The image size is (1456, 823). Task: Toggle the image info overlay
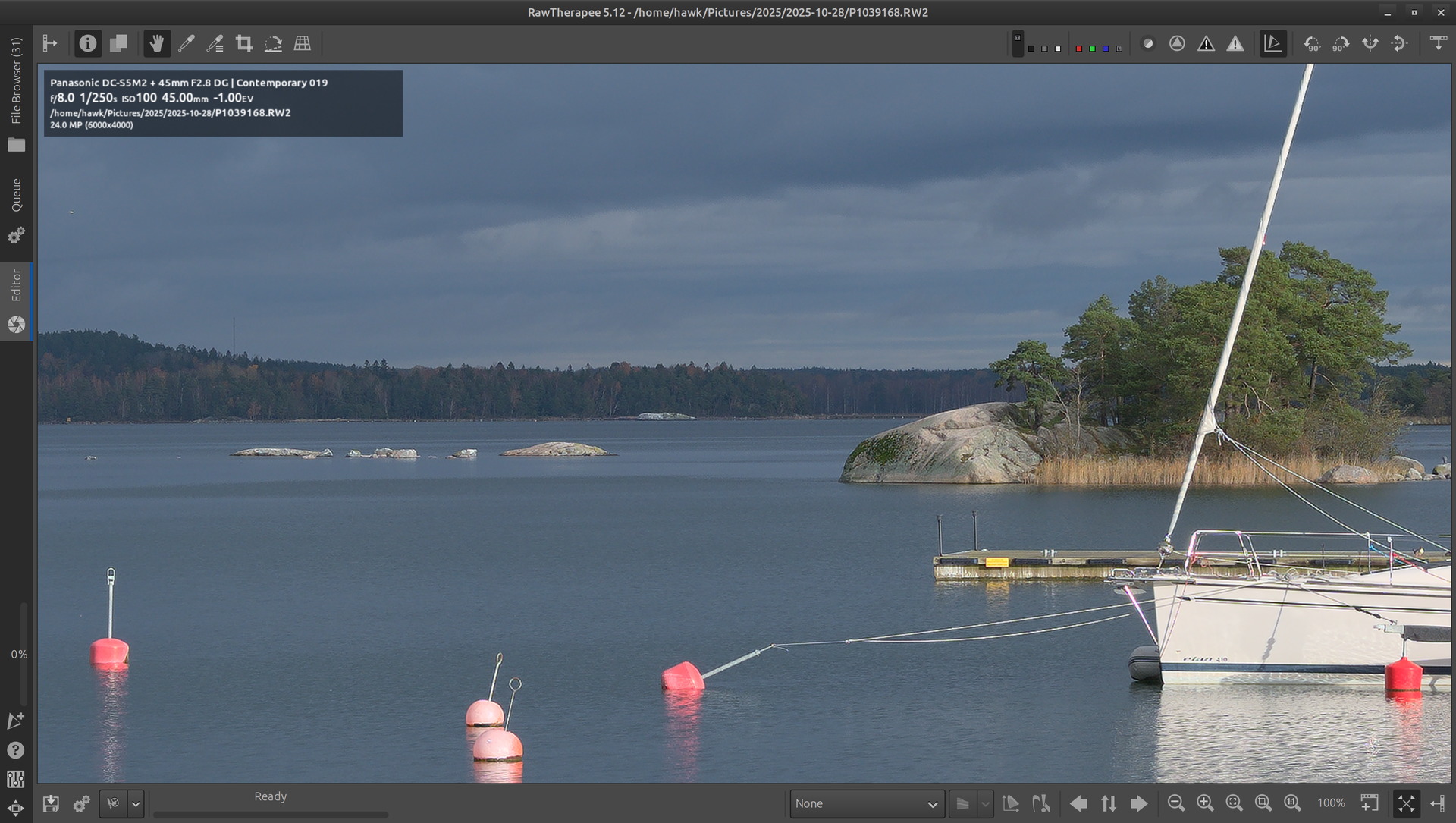[88, 43]
